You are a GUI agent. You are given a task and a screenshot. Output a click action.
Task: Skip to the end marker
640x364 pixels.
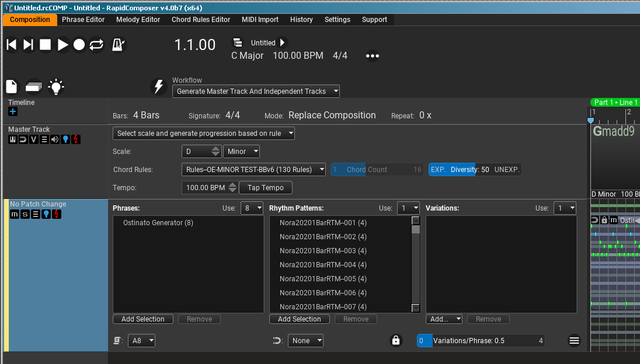pyautogui.click(x=28, y=45)
